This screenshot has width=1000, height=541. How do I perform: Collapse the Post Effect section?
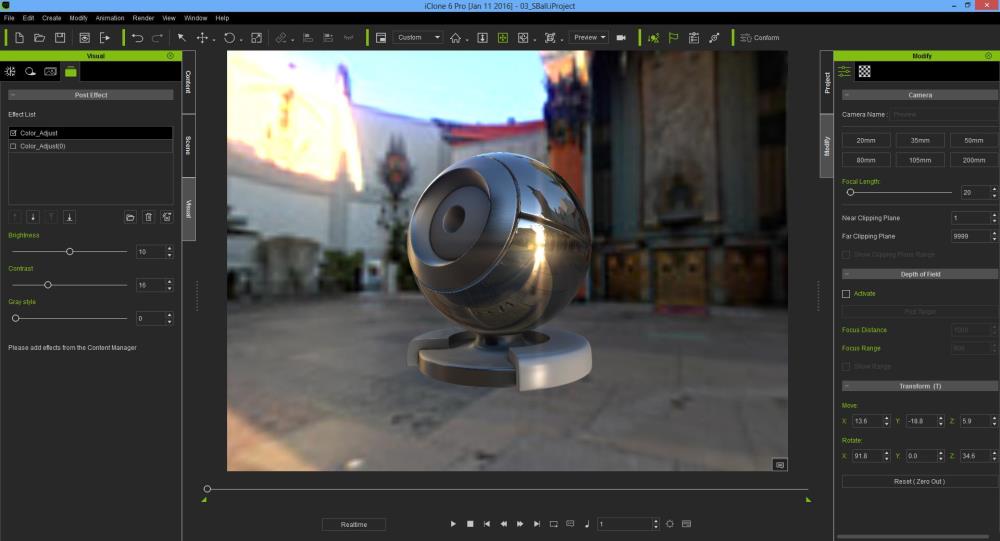click(x=12, y=95)
